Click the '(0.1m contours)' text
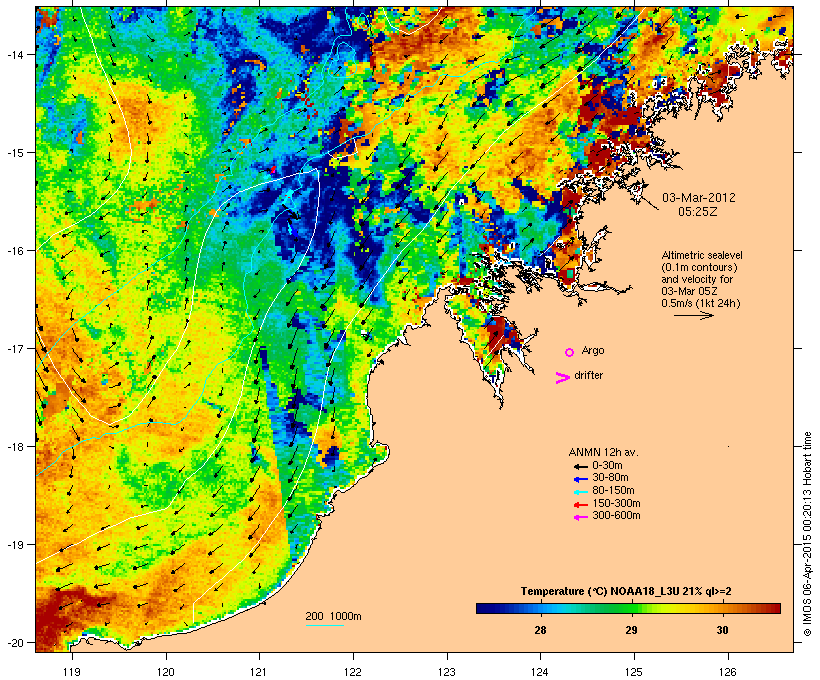The image size is (820, 680). 699,267
